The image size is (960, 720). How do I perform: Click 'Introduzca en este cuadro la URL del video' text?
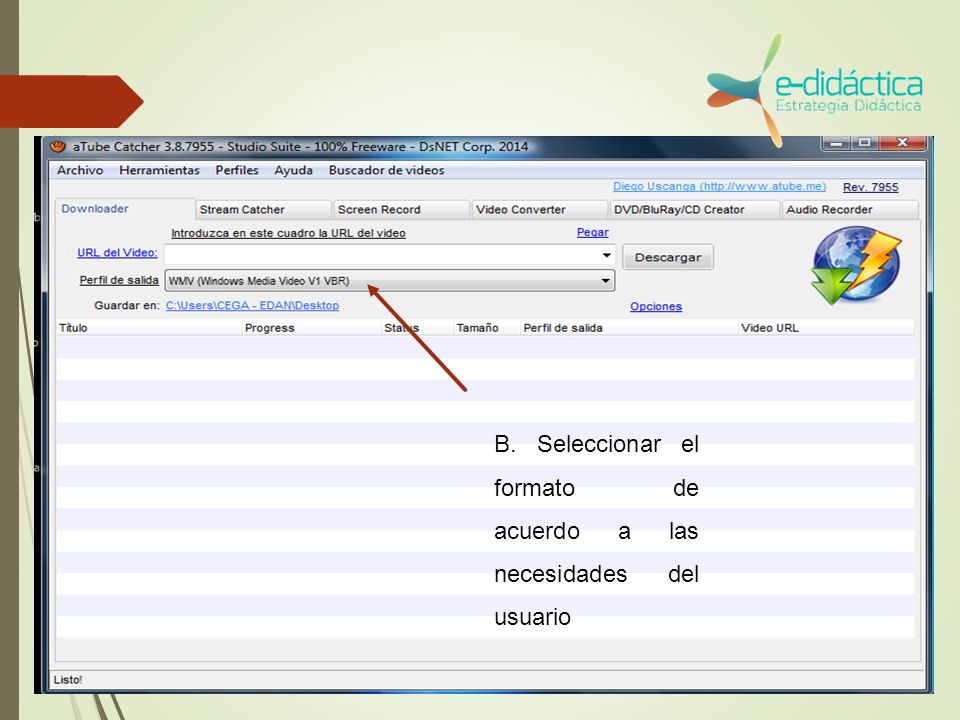[x=288, y=233]
